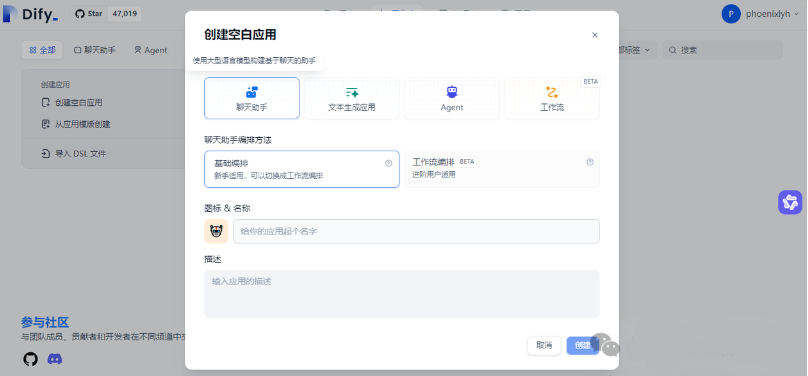Focus the 搜索 search box
The width and height of the screenshot is (808, 376).
click(722, 50)
